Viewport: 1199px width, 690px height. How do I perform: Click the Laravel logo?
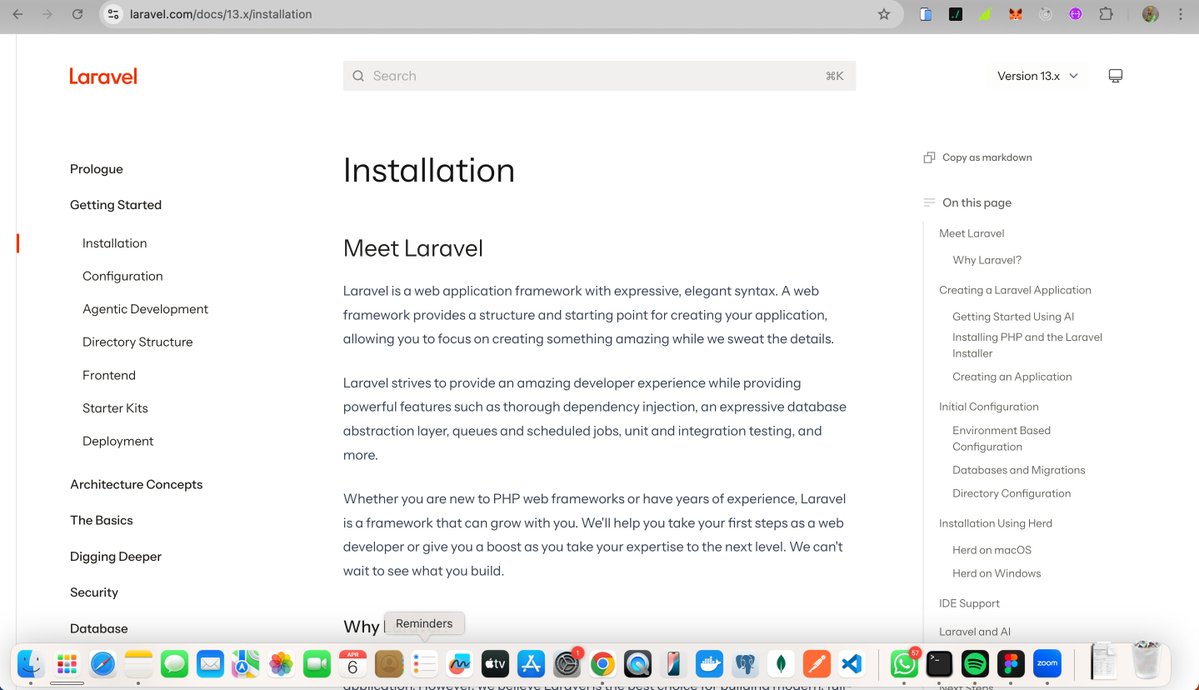[103, 76]
